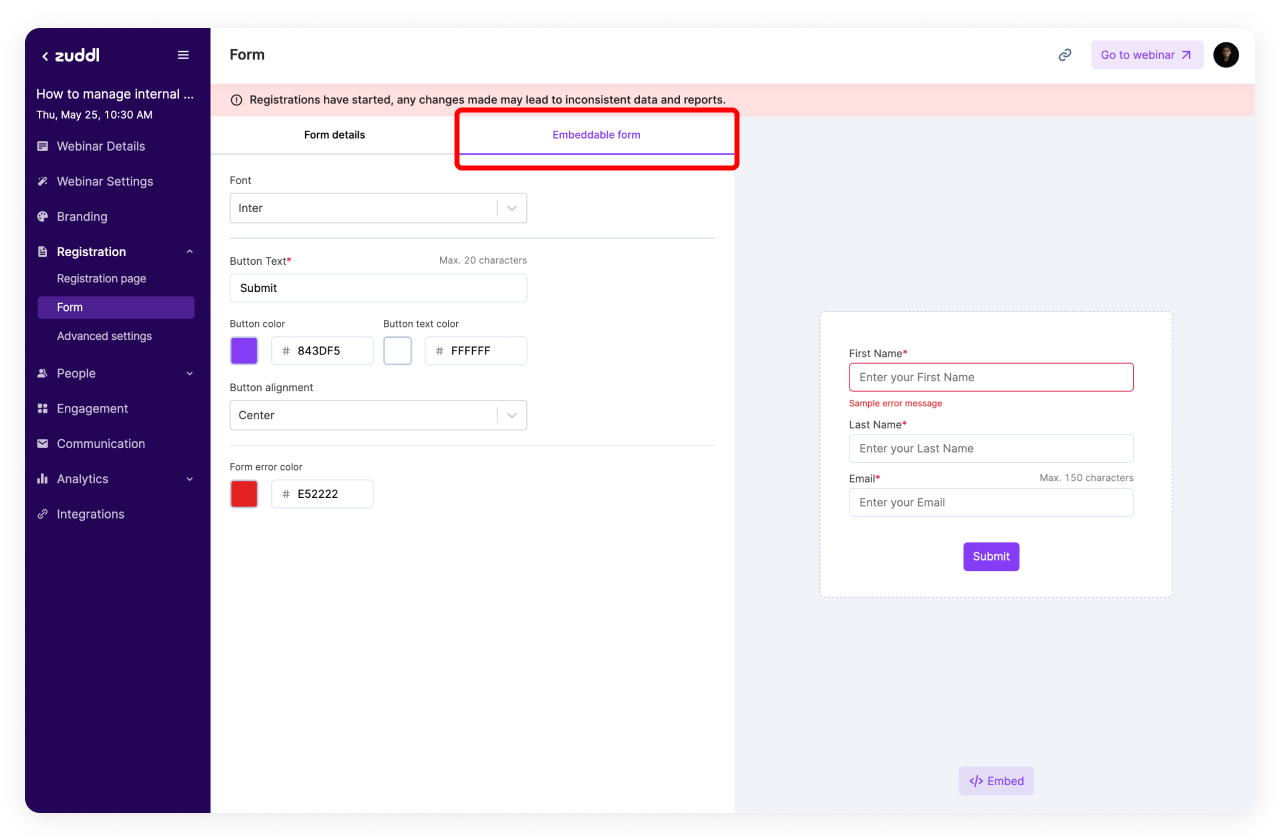Open the red Form error color swatch
Screen dimensions: 1280x840
[x=244, y=494]
